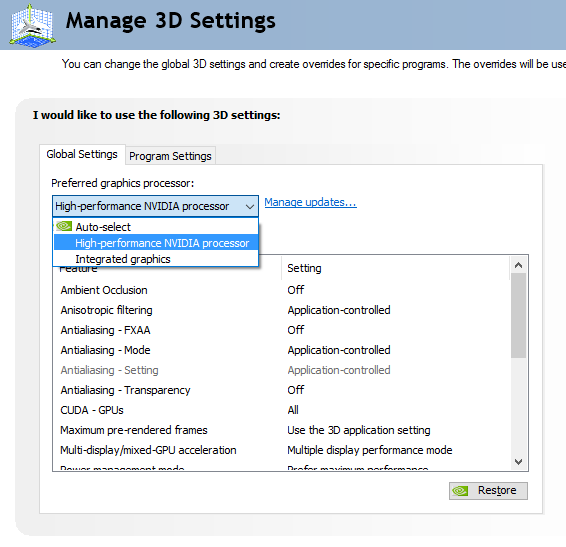Select the Maximum pre-rendered frames row
The width and height of the screenshot is (566, 547).
click(x=282, y=430)
